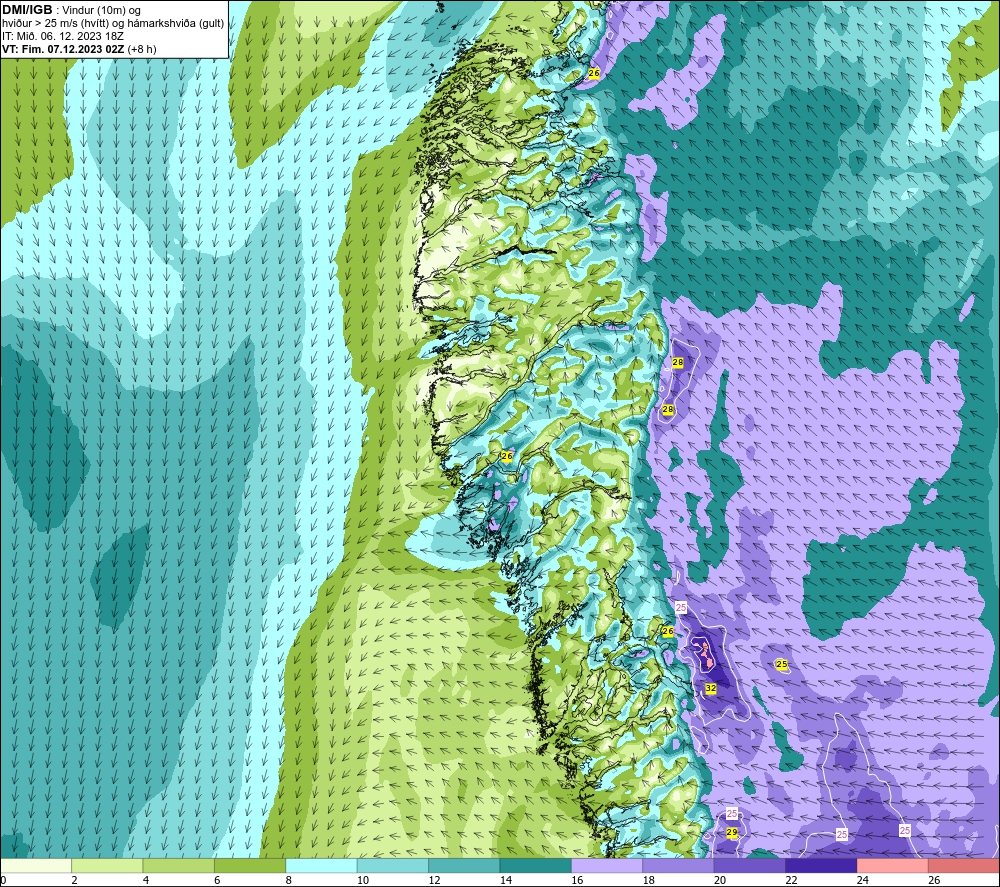Click the 'Vindur (10m) og' title text

pos(101,11)
